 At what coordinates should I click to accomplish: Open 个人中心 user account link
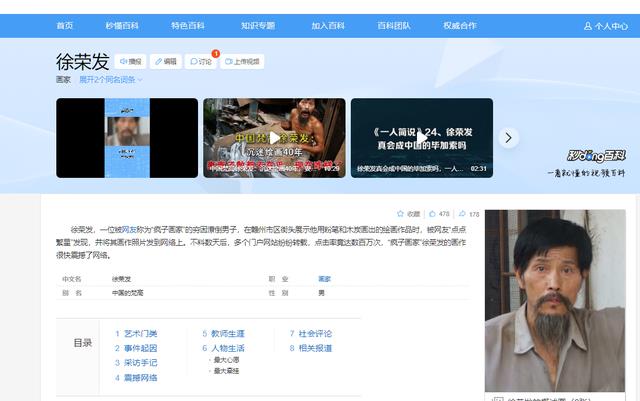(x=606, y=26)
